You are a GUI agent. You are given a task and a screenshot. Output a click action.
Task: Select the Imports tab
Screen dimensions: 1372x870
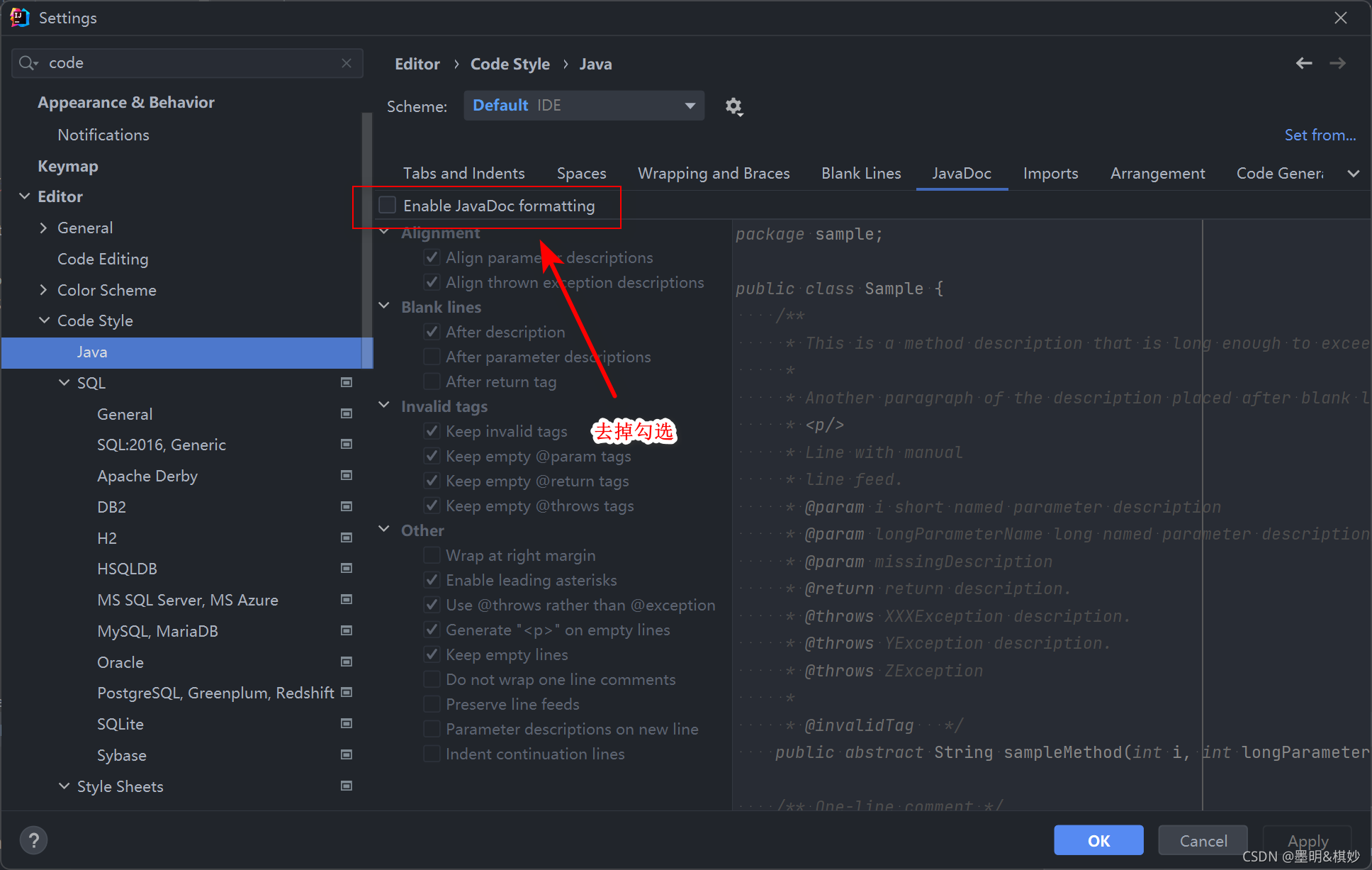1051,173
